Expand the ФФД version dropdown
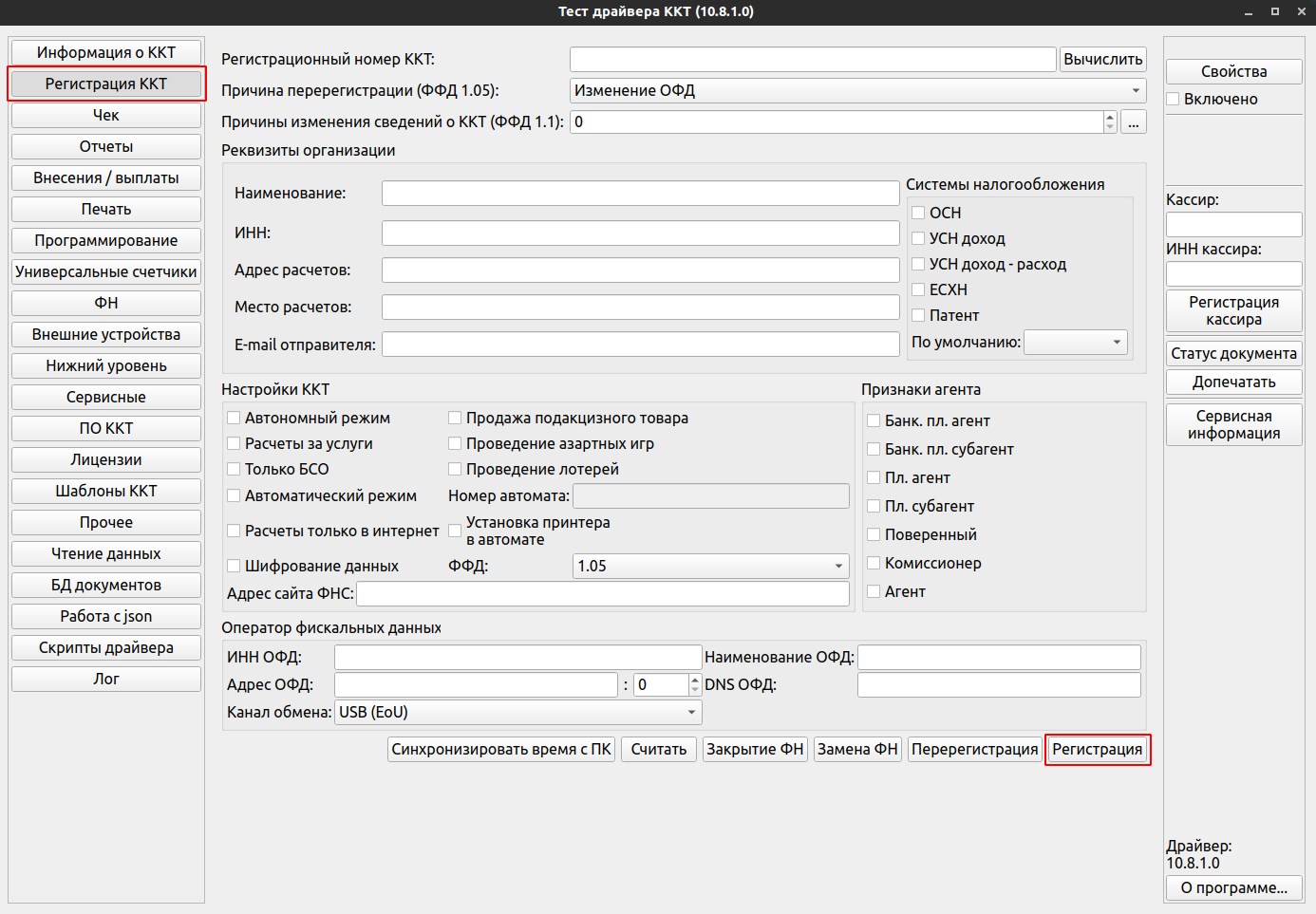The image size is (1316, 914). pyautogui.click(x=711, y=566)
